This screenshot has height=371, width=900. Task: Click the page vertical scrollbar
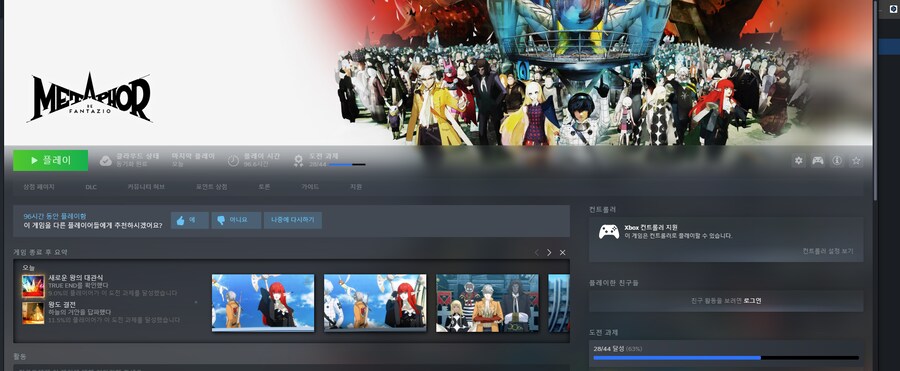[x=875, y=101]
